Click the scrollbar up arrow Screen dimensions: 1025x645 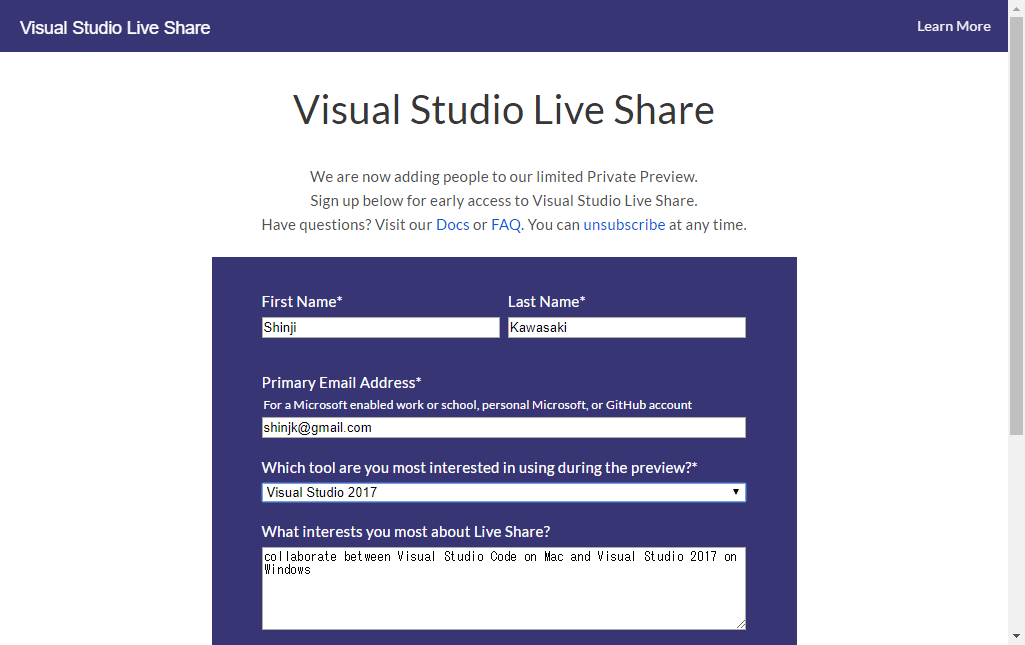[1017, 8]
